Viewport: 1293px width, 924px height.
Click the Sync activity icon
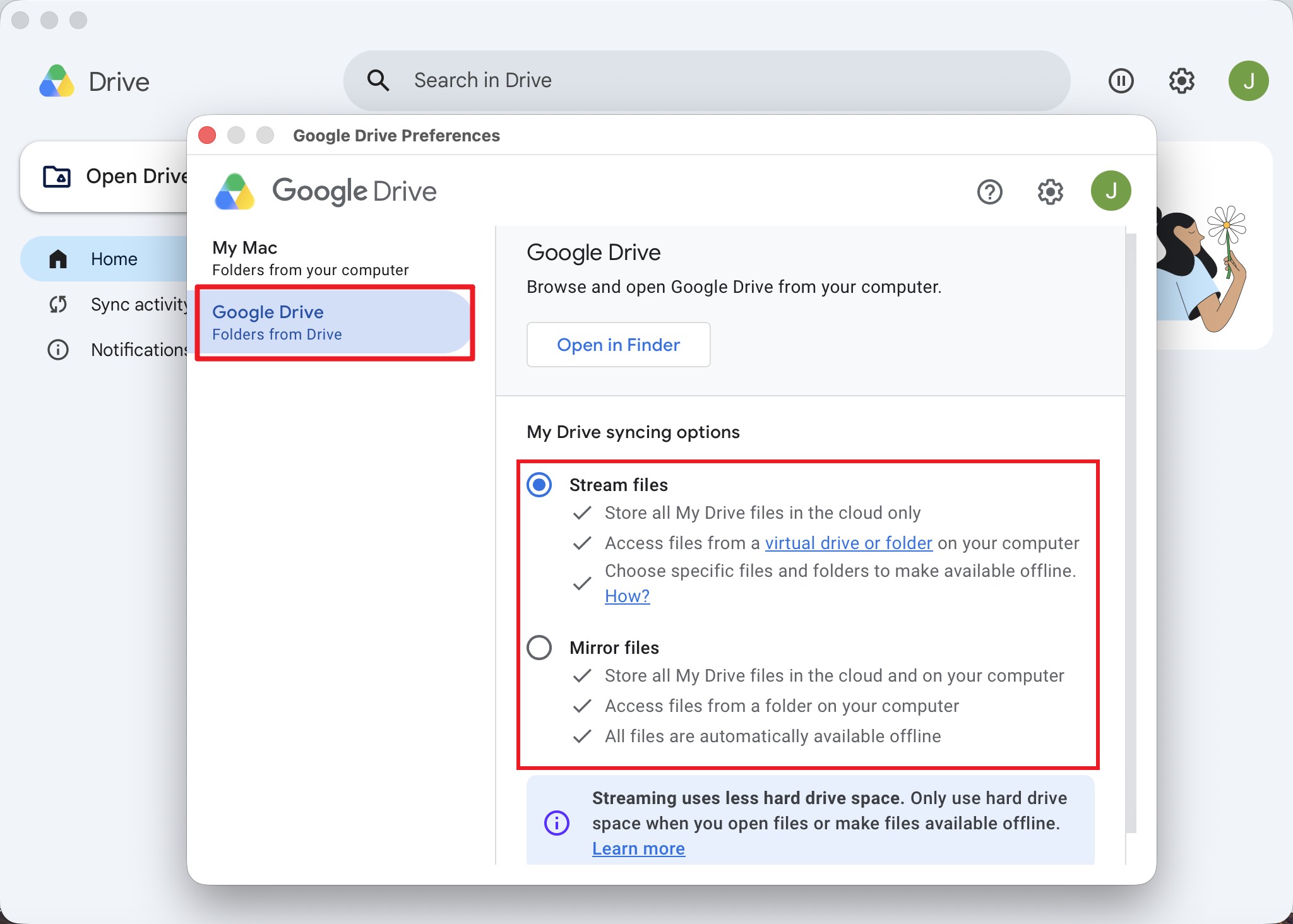(x=58, y=304)
